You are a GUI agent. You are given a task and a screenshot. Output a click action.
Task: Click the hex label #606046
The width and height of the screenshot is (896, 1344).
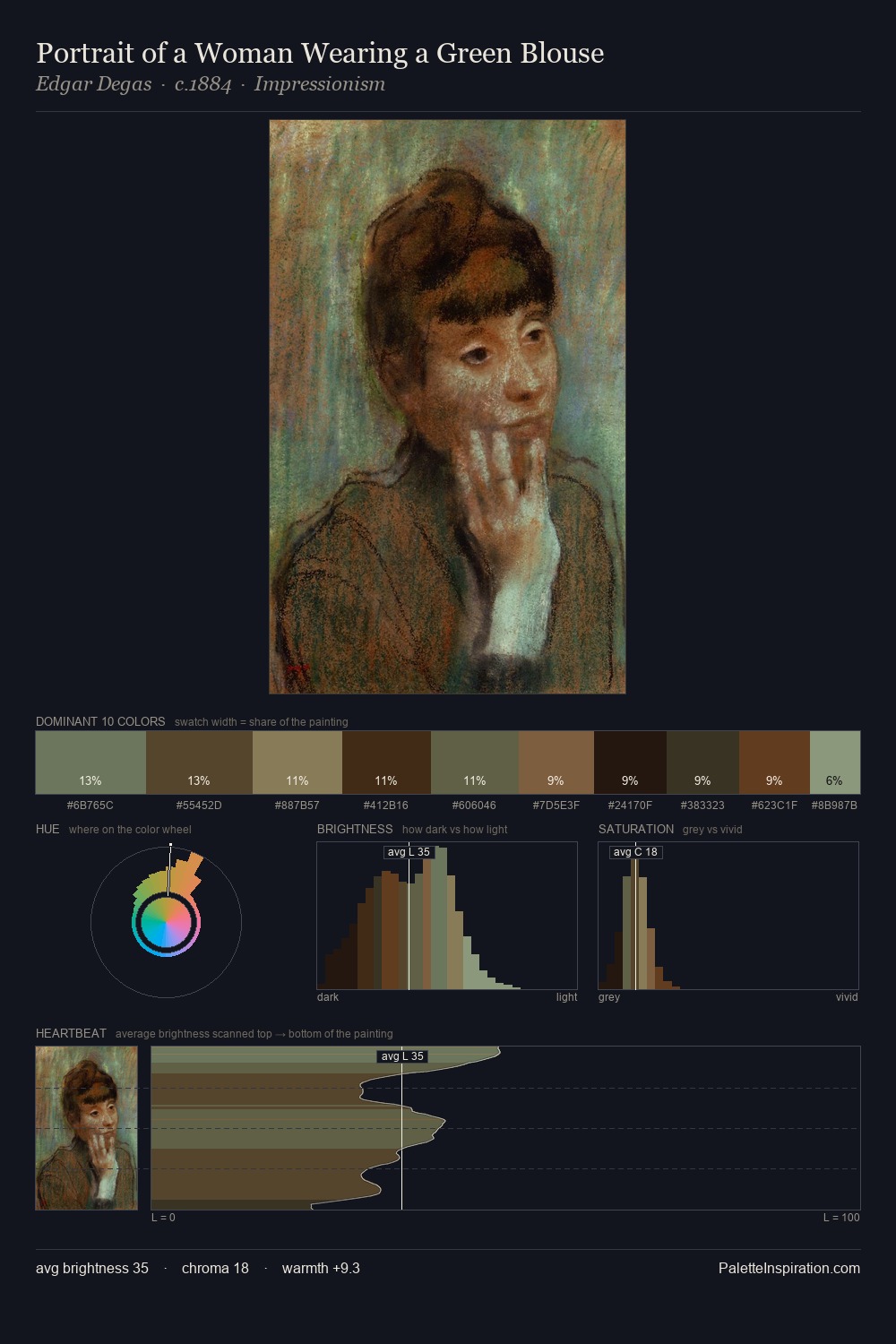[475, 806]
